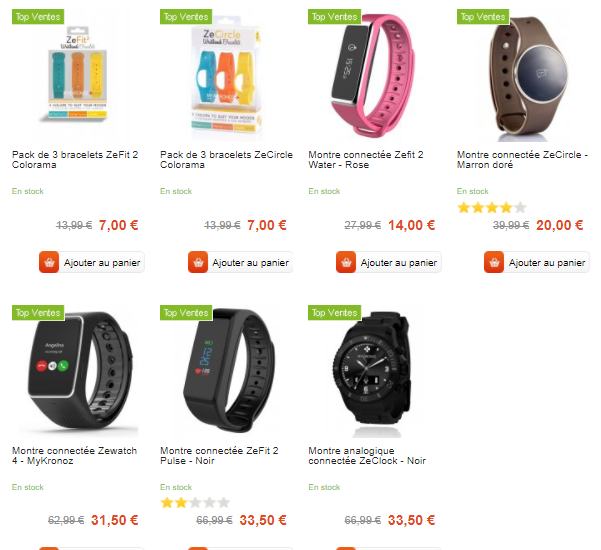Click ZeFit 2 Colorama bracelets pack image

[x=77, y=73]
